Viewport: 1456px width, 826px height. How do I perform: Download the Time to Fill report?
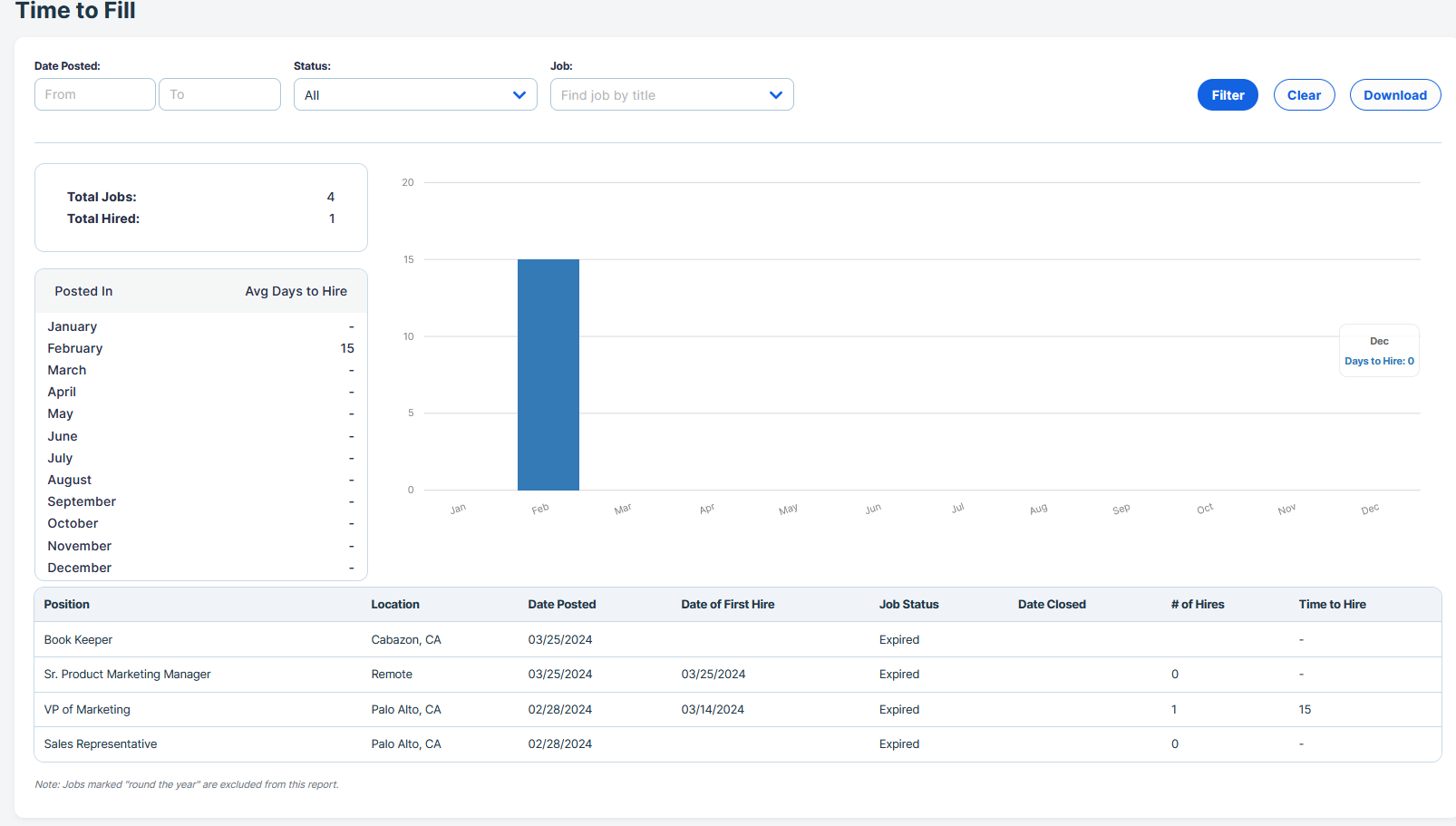(x=1394, y=95)
